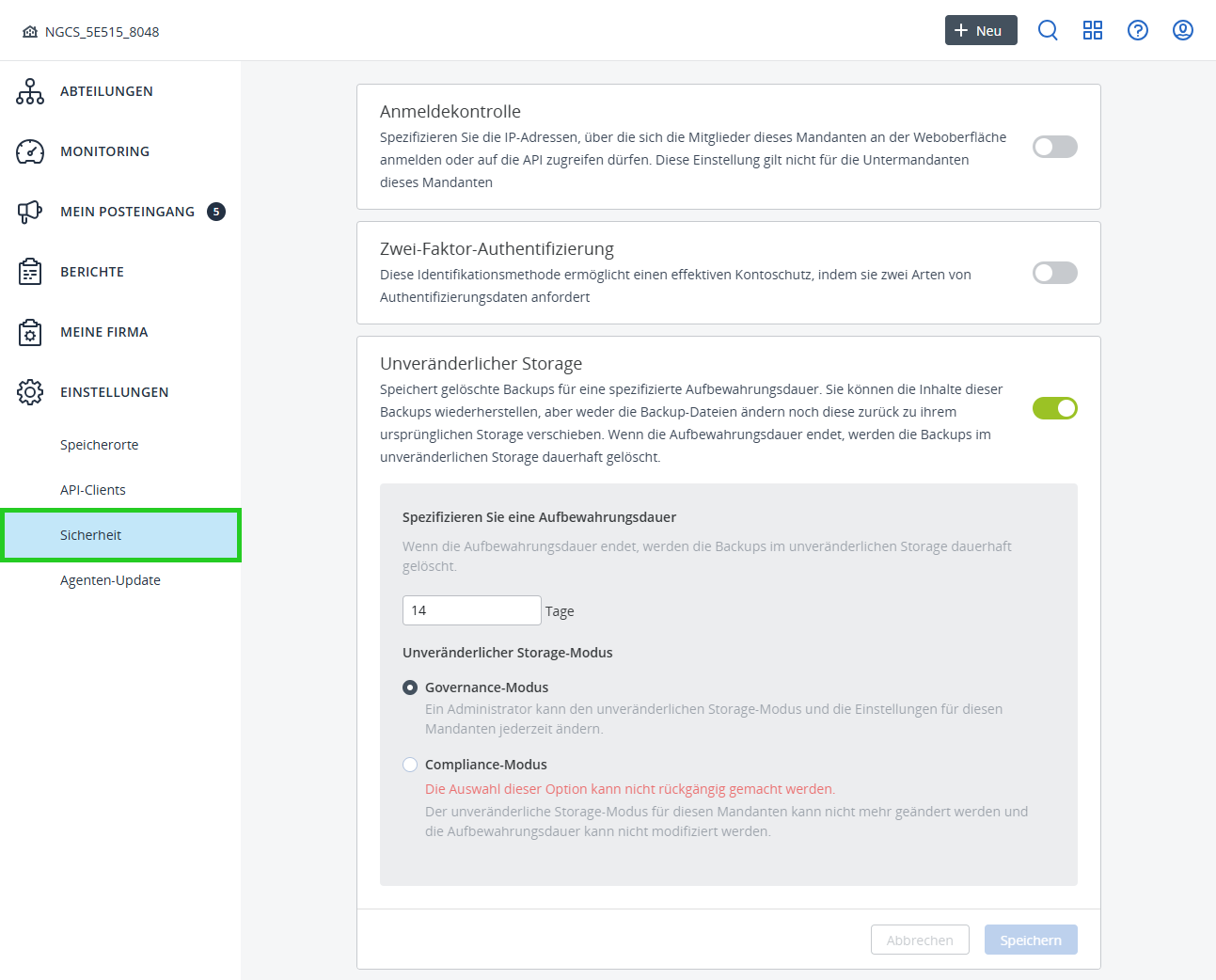
Task: Click the apps grid icon in the header
Action: (1093, 29)
